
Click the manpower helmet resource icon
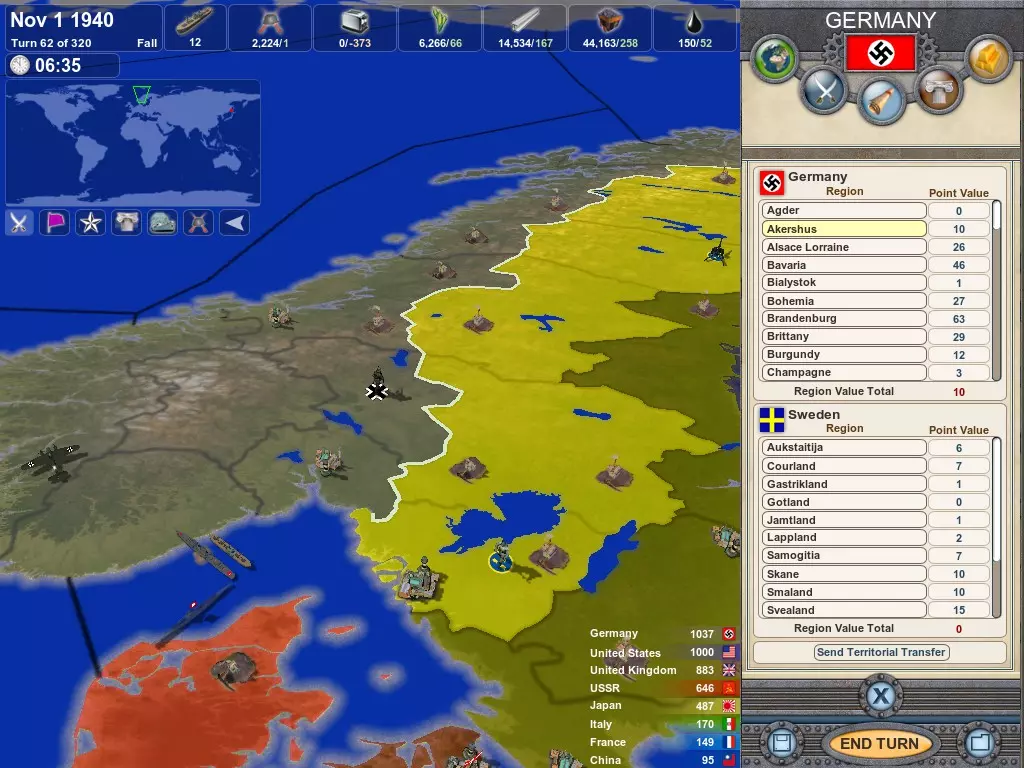269,21
